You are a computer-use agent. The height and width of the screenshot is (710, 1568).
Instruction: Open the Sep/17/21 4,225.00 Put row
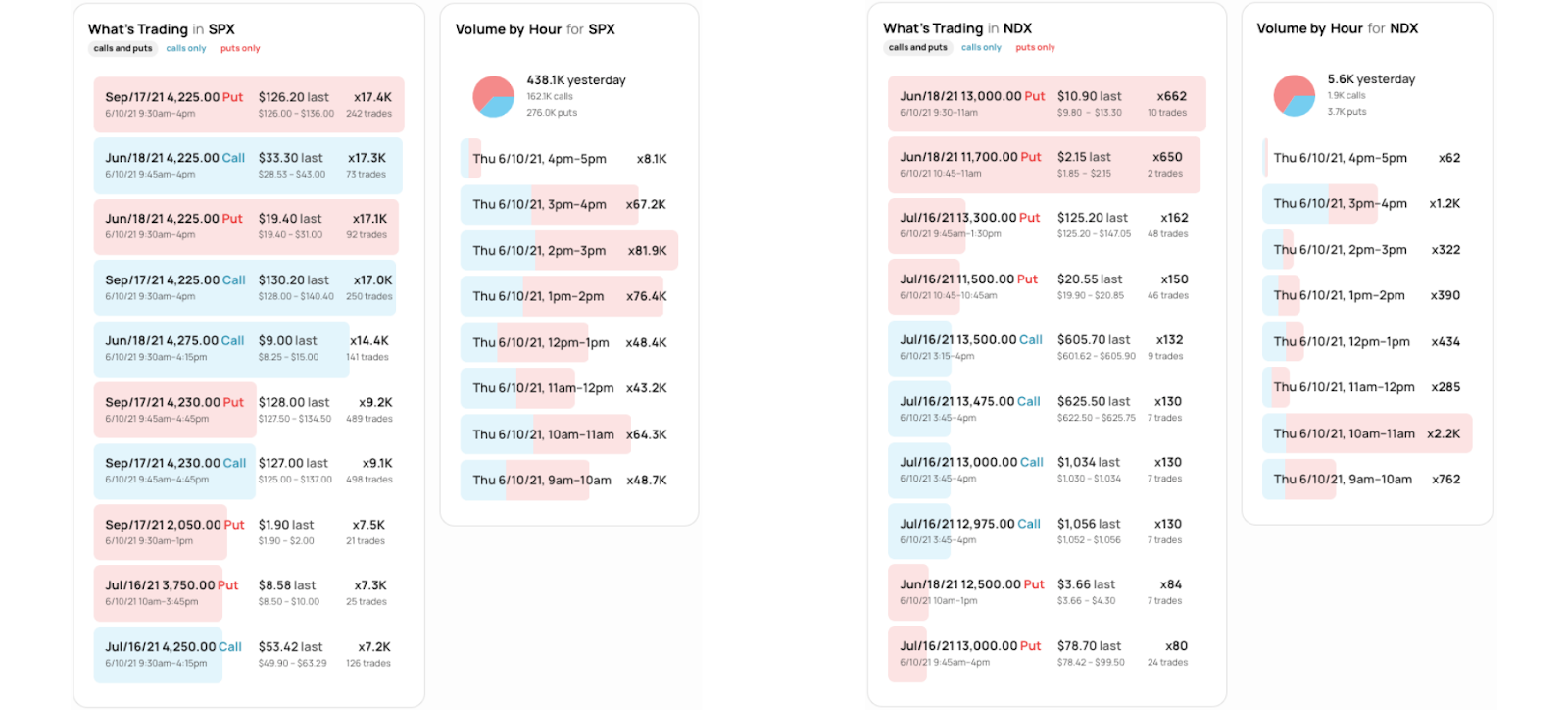(x=249, y=105)
